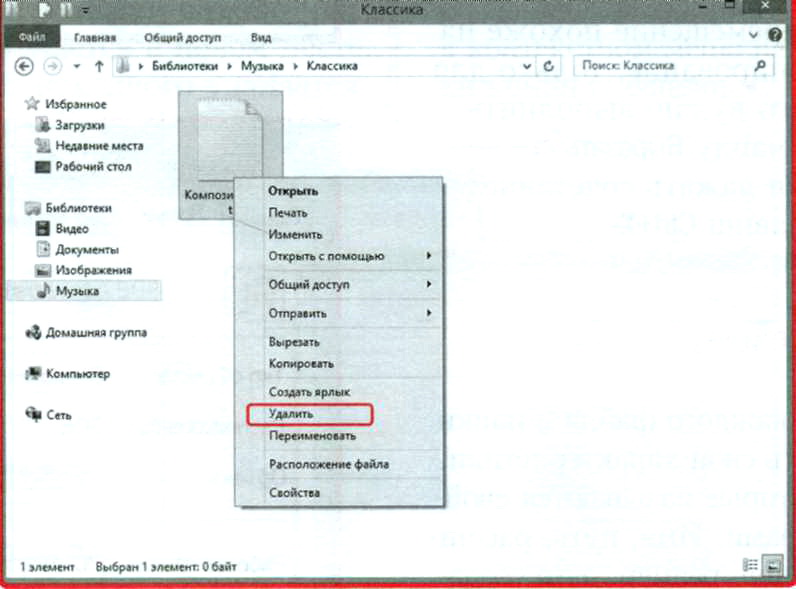Click the search magnifier icon
The height and width of the screenshot is (589, 796).
coord(761,66)
